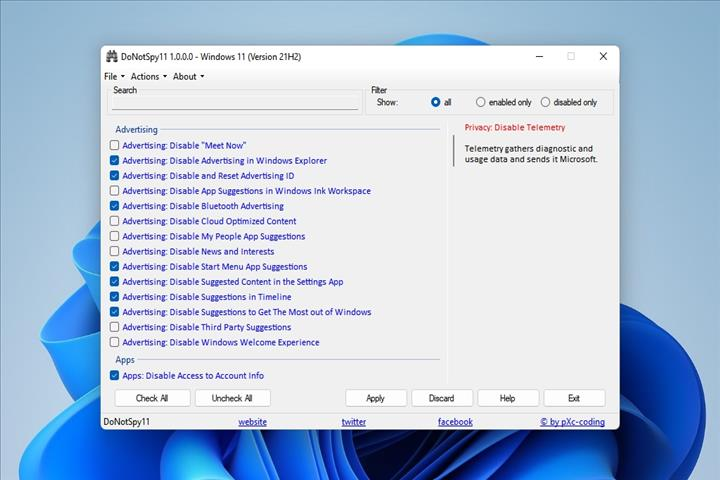Image resolution: width=720 pixels, height=480 pixels.
Task: Open the twitter link
Action: click(354, 422)
